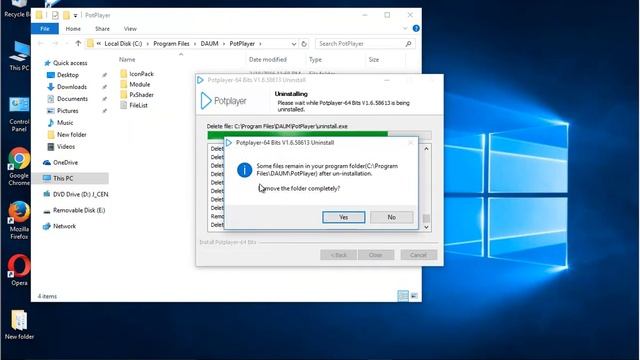The width and height of the screenshot is (640, 360).
Task: Click the Properties icon in title bar
Action: pos(55,16)
